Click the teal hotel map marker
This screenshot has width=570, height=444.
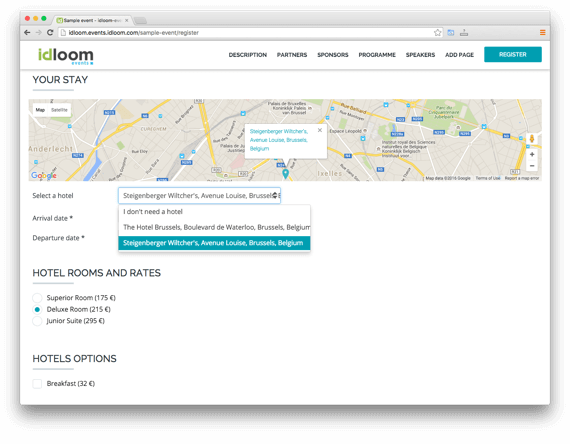[286, 174]
